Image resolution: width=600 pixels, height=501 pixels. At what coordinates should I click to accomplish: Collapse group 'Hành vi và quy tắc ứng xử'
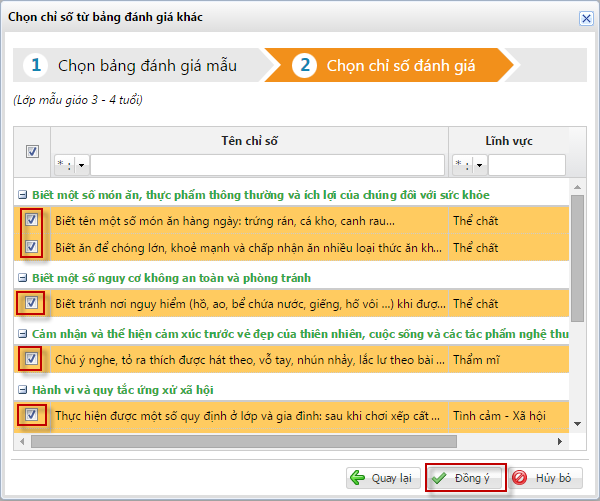click(23, 390)
